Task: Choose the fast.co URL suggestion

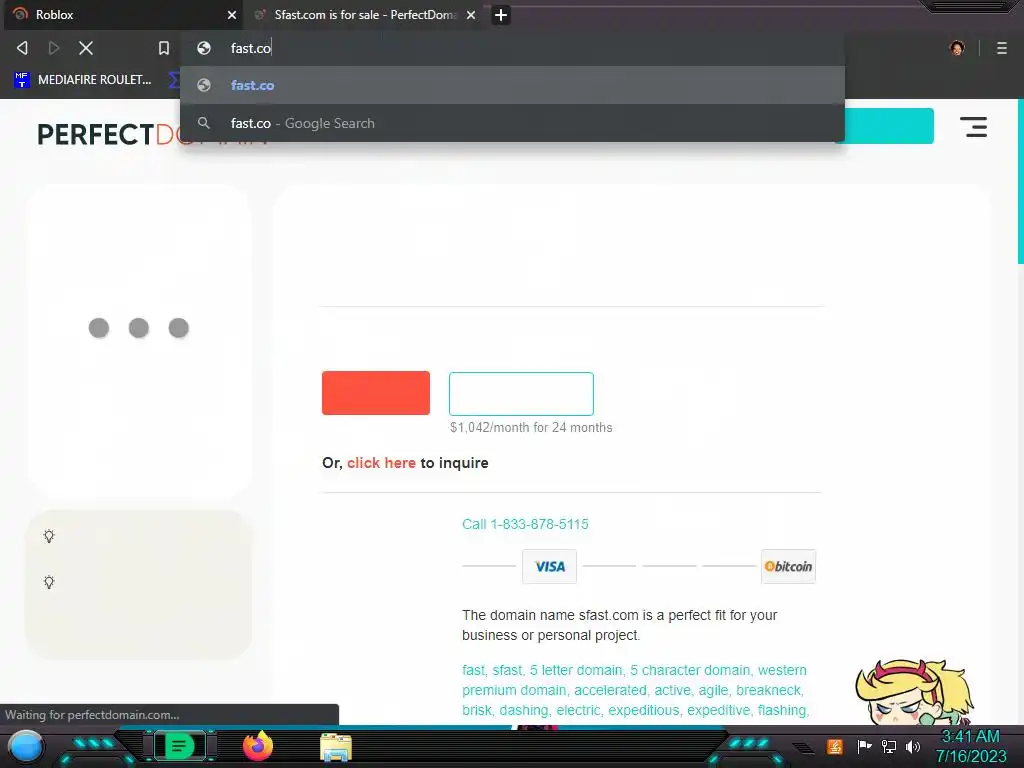Action: 512,85
